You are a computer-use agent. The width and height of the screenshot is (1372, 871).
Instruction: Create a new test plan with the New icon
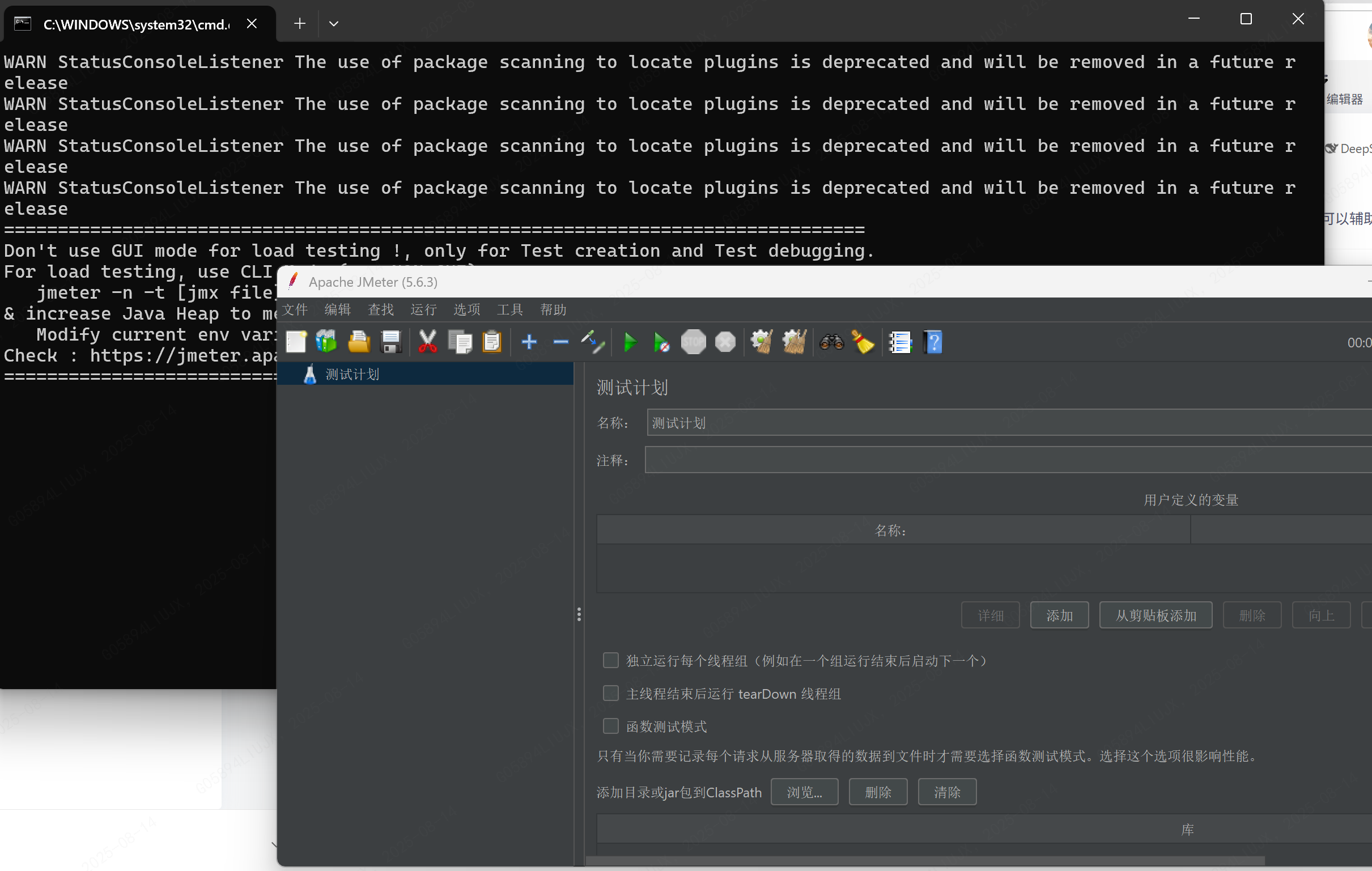[x=296, y=342]
